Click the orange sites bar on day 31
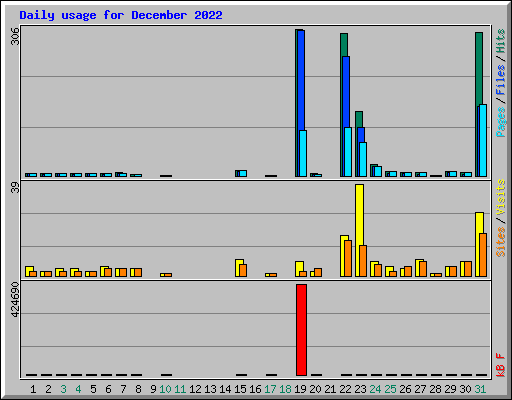Image resolution: width=512 pixels, height=400 pixels. click(483, 255)
